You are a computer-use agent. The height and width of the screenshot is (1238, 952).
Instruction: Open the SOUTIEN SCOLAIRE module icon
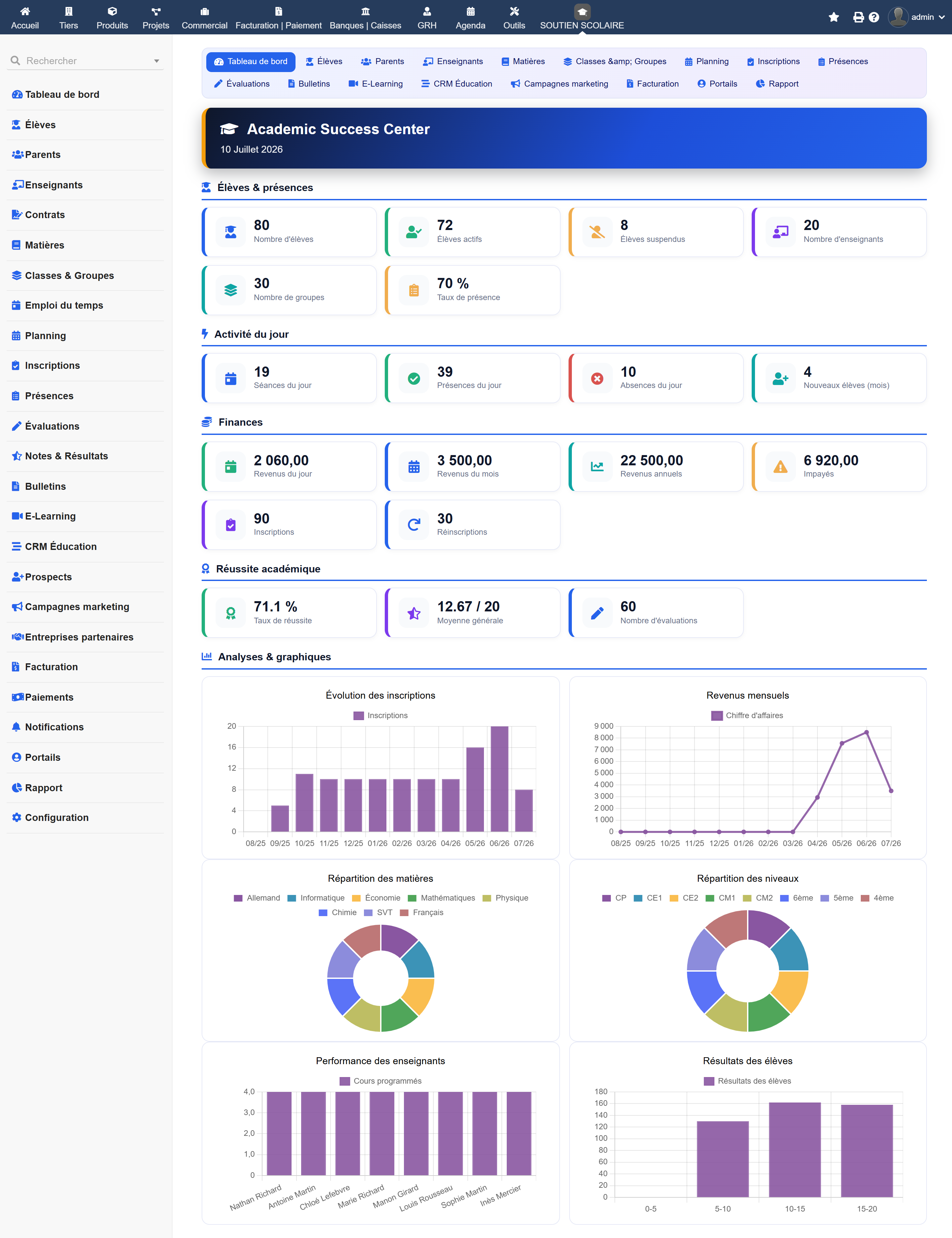582,11
